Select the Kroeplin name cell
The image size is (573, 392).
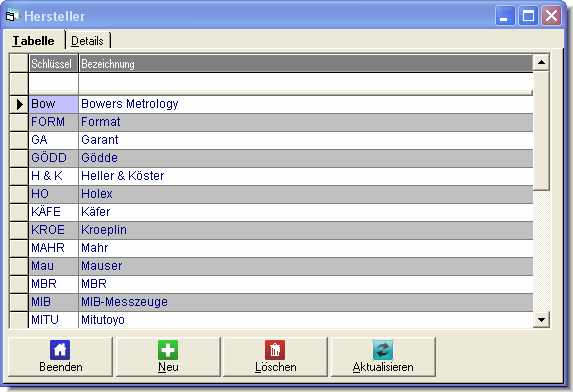click(306, 230)
